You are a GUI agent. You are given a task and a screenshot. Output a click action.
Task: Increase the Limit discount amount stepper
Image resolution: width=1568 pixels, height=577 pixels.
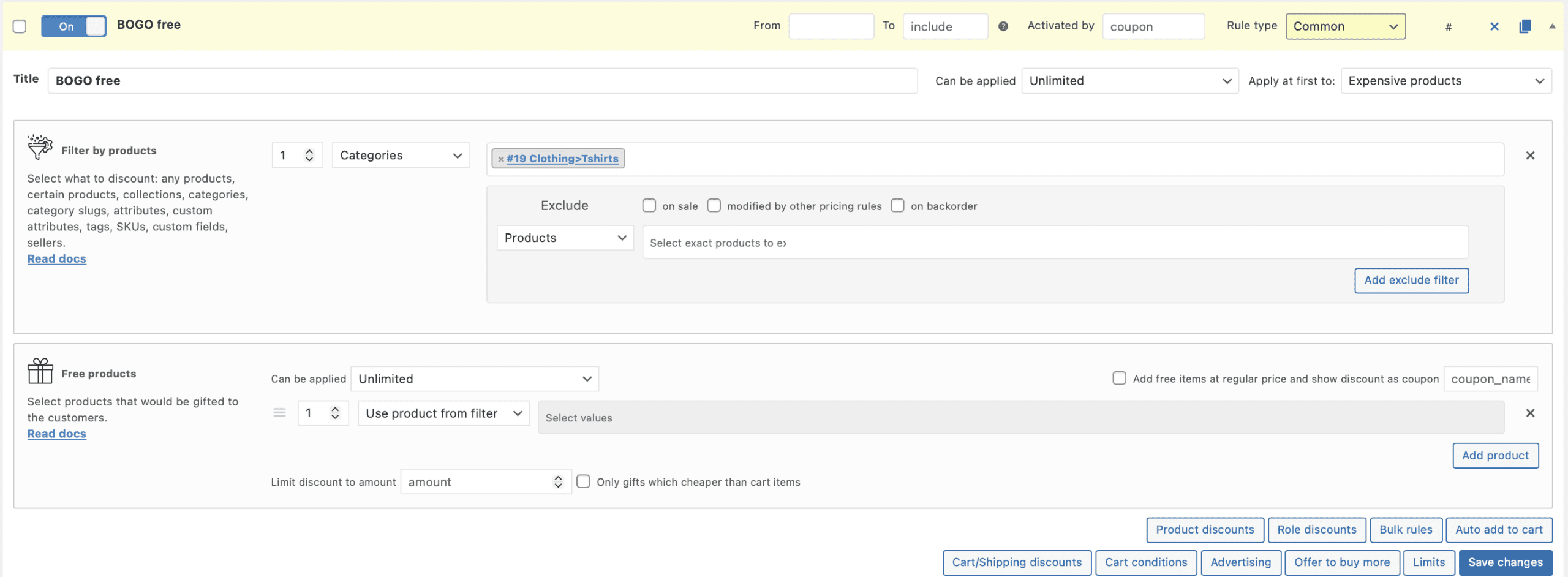pyautogui.click(x=557, y=478)
